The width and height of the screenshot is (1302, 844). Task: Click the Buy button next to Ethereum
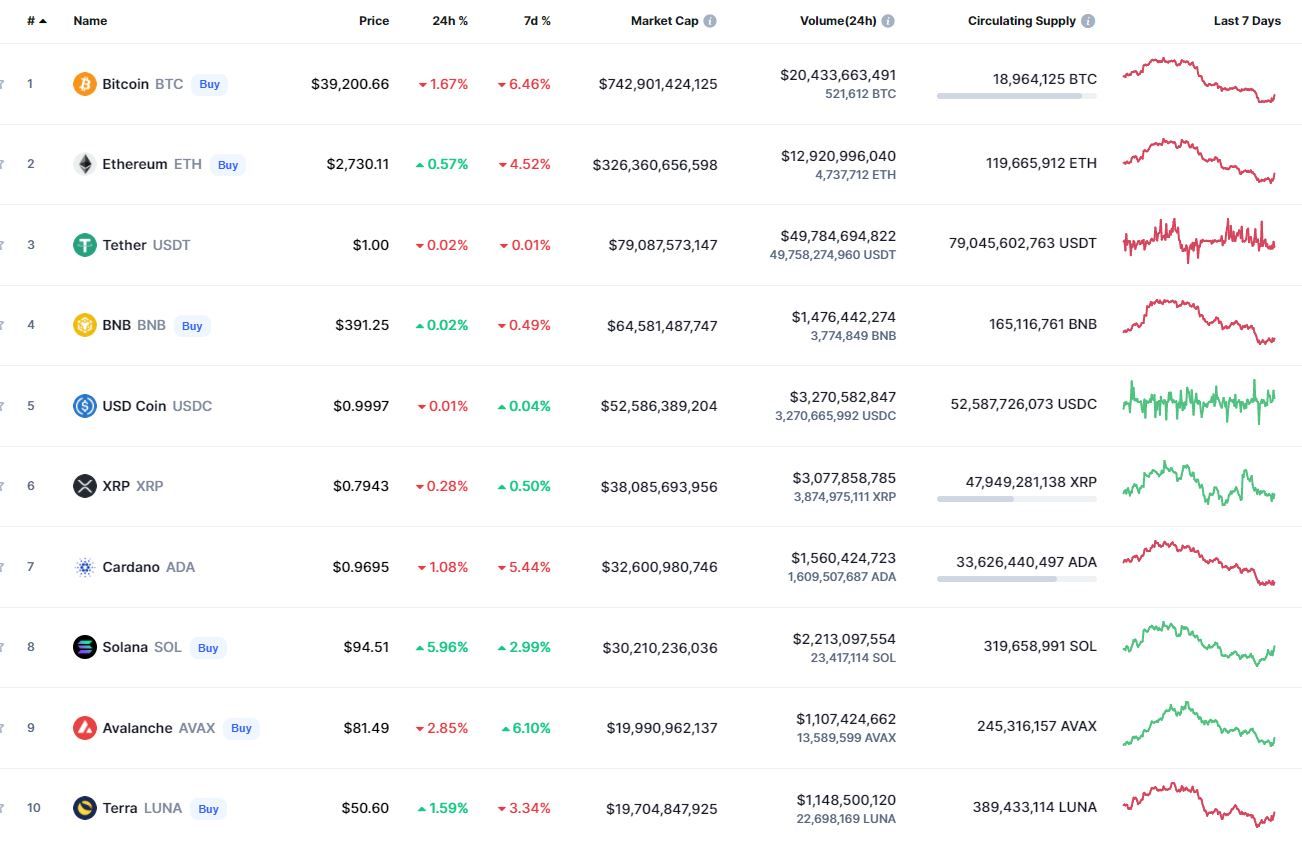(228, 165)
